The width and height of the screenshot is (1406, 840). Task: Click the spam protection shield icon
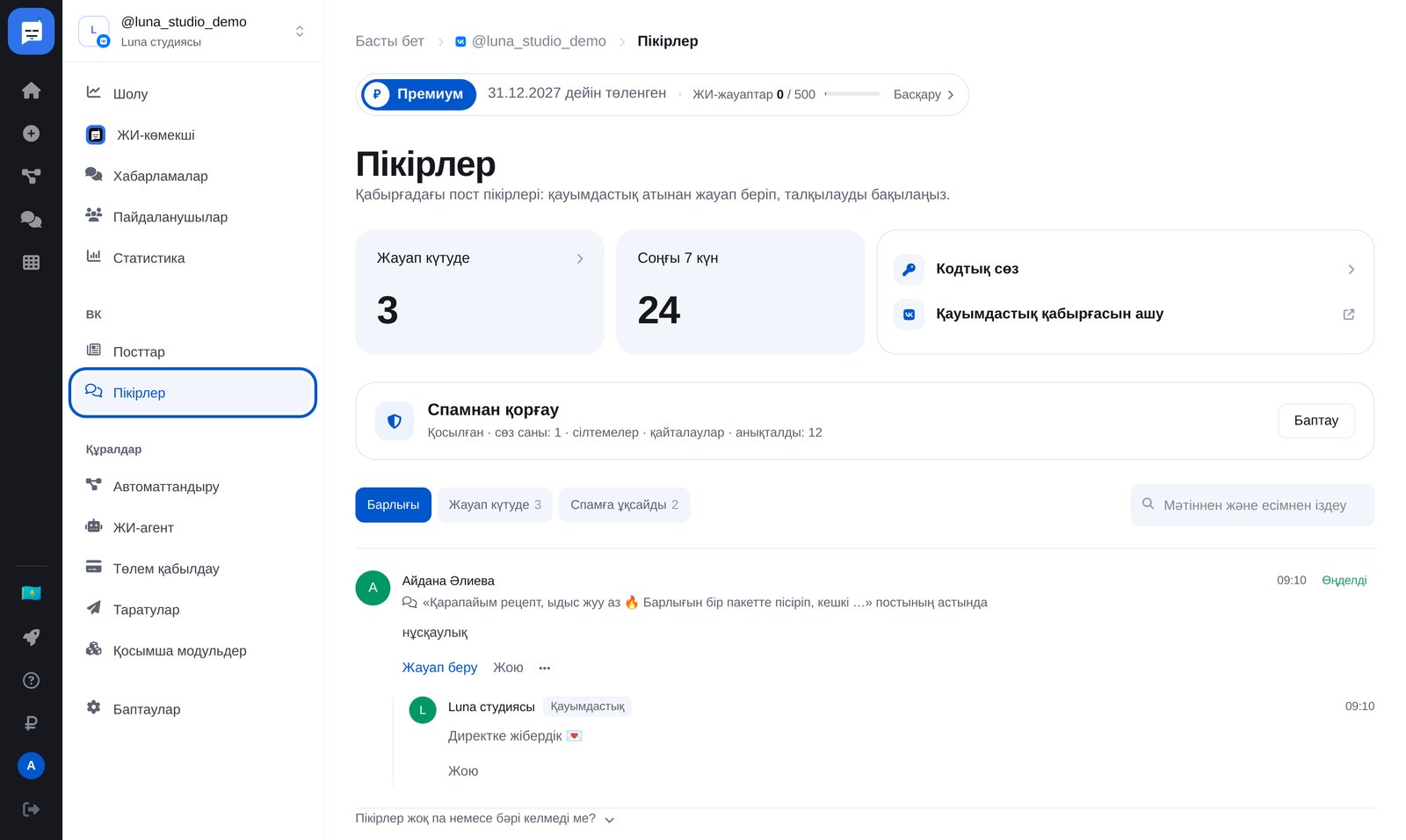point(395,421)
